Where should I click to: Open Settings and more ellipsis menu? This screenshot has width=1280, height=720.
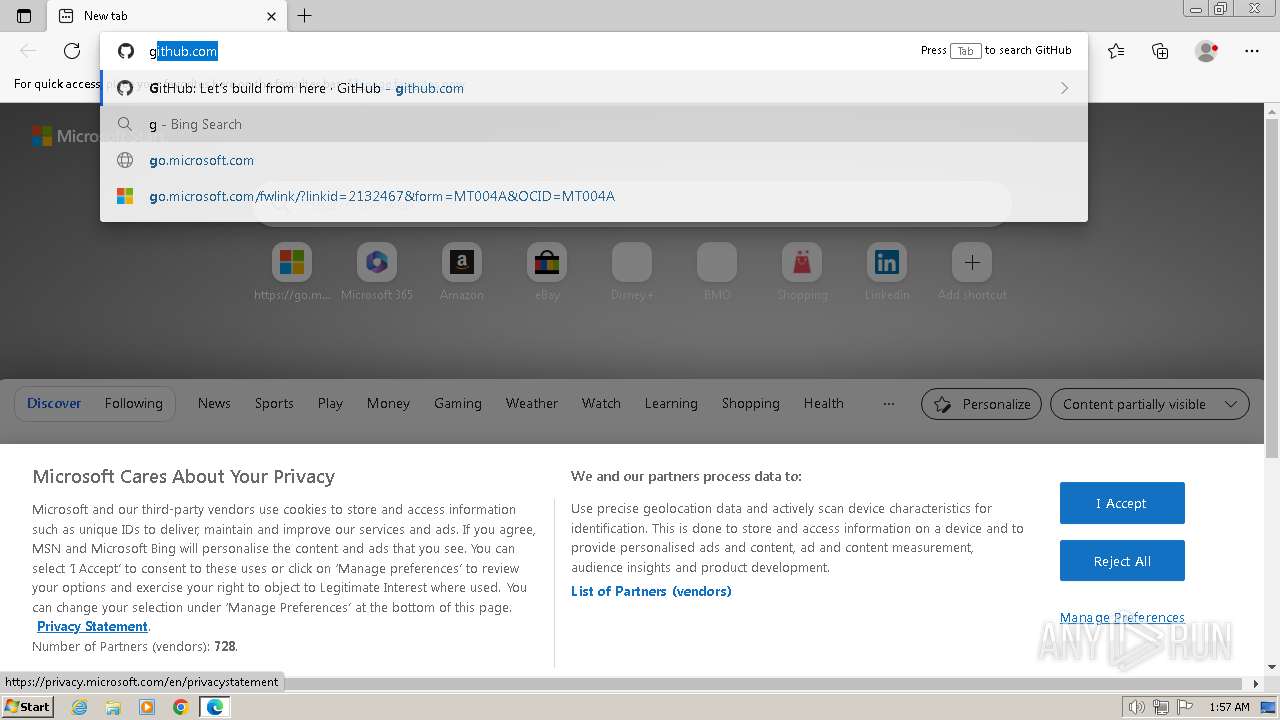click(1252, 51)
